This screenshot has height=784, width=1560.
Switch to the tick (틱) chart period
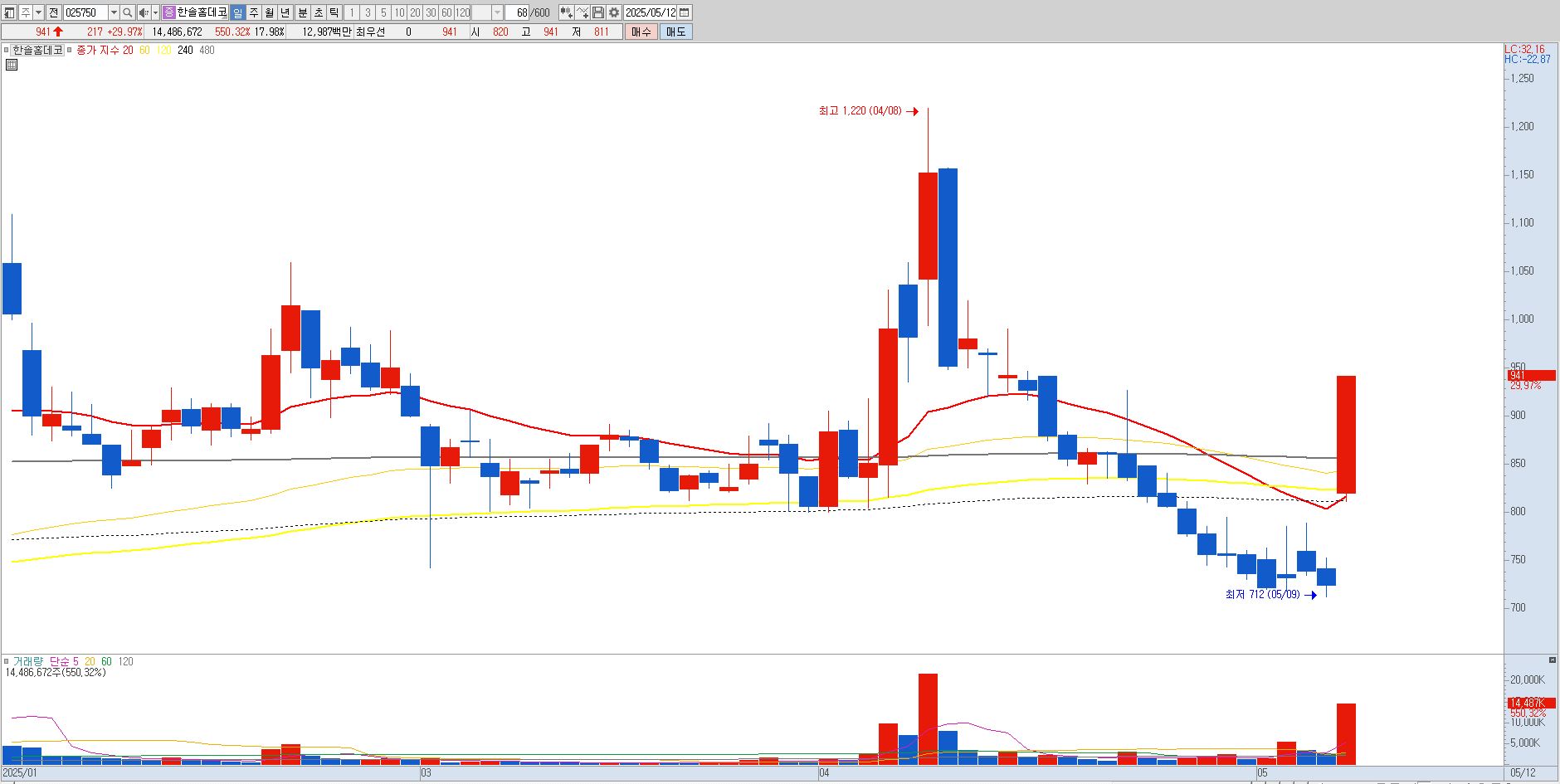coord(334,12)
